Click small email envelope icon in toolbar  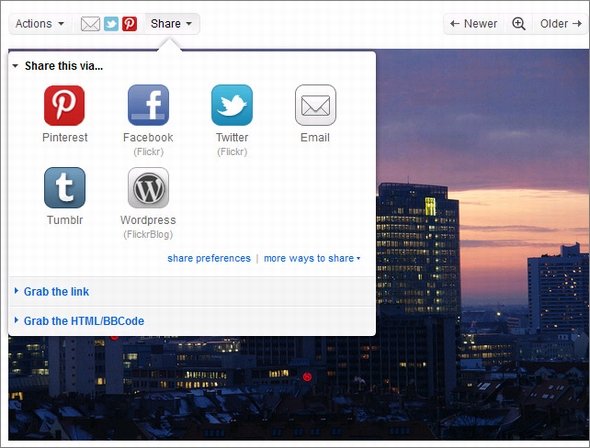coord(90,24)
